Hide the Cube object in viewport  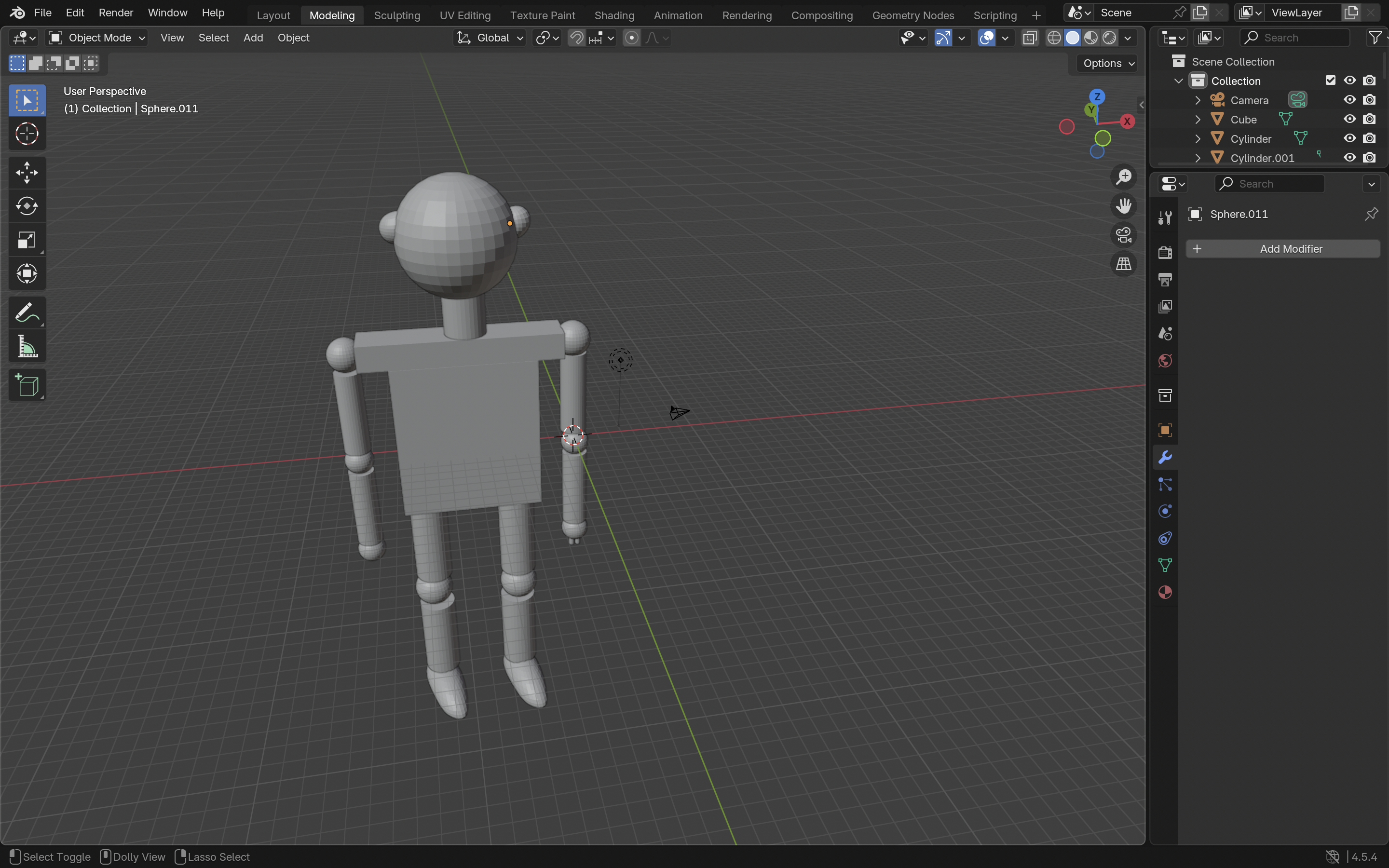1349,120
